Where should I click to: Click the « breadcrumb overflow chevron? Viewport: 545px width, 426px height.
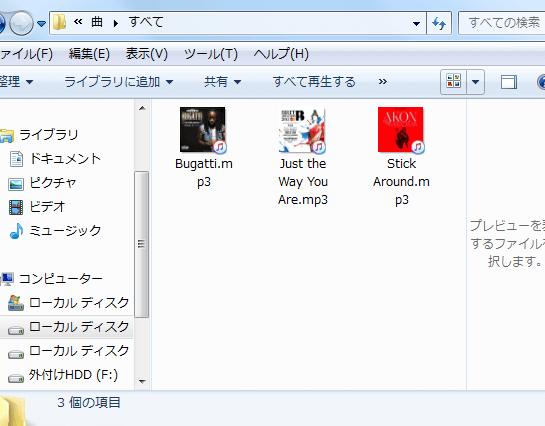[x=78, y=22]
